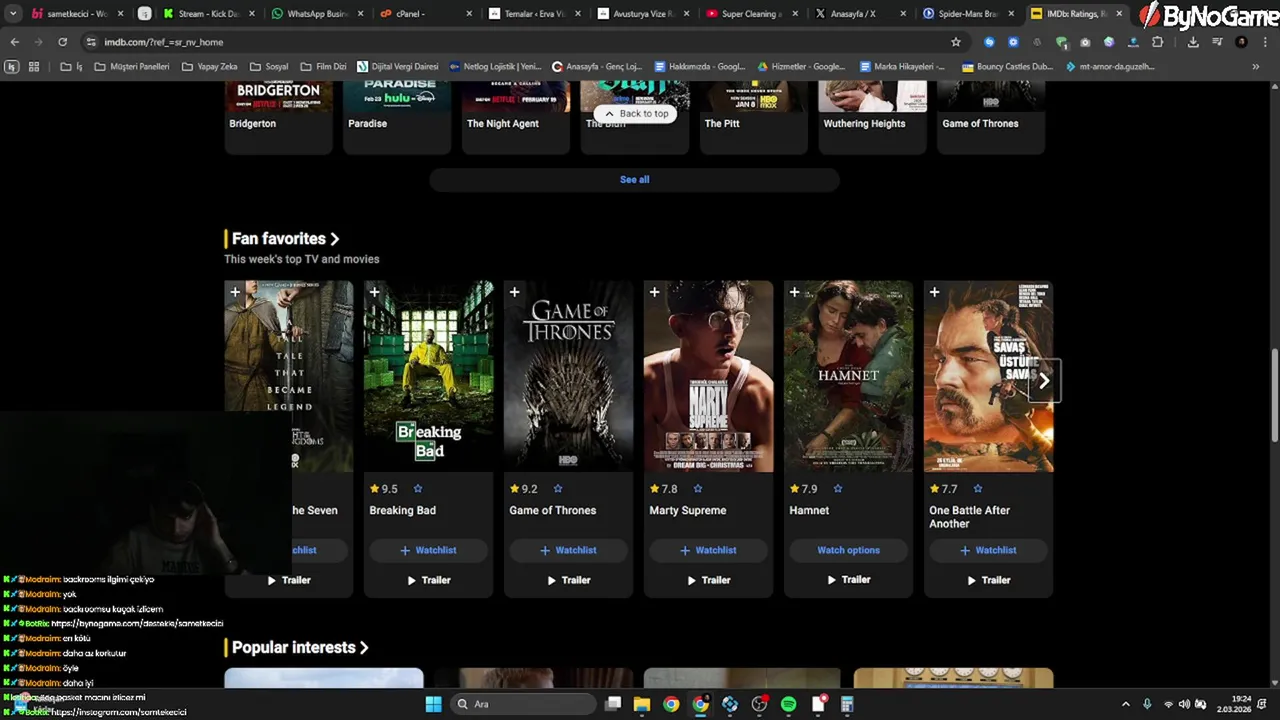Open the Müşteri Panelleri bookmarks folder
Image resolution: width=1280 pixels, height=720 pixels.
click(x=132, y=67)
